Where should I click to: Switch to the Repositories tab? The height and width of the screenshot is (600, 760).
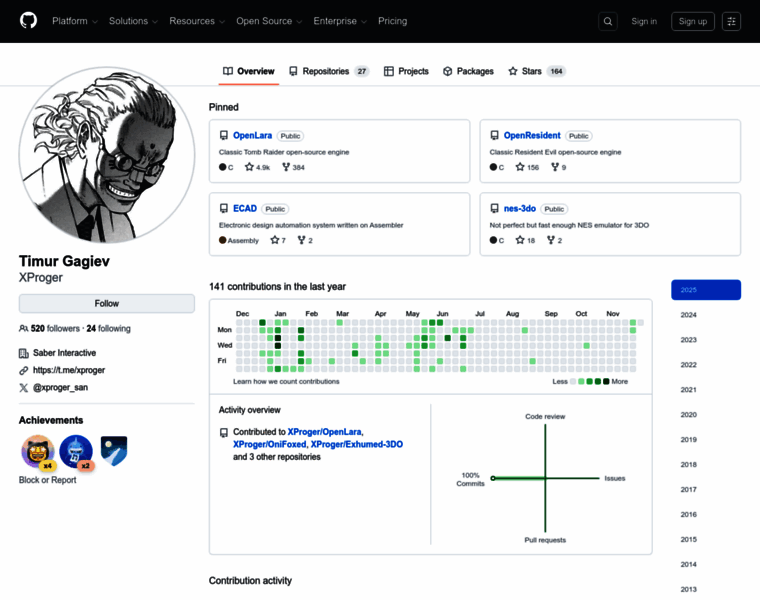[329, 71]
